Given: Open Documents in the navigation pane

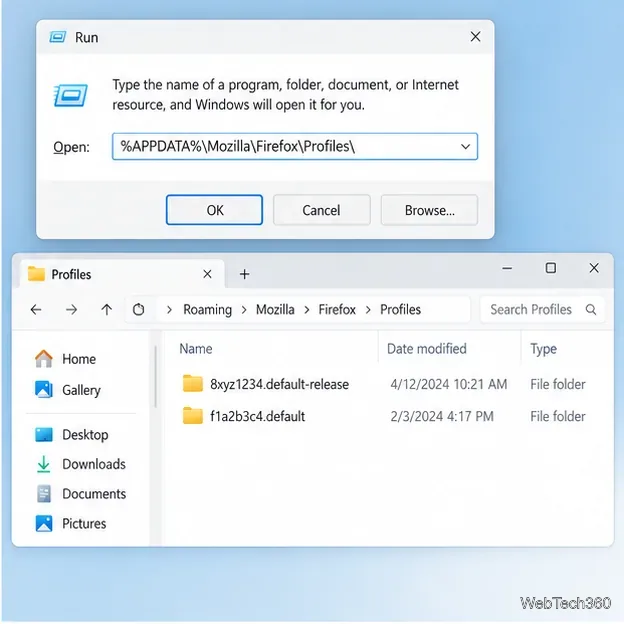Looking at the screenshot, I should pyautogui.click(x=81, y=494).
